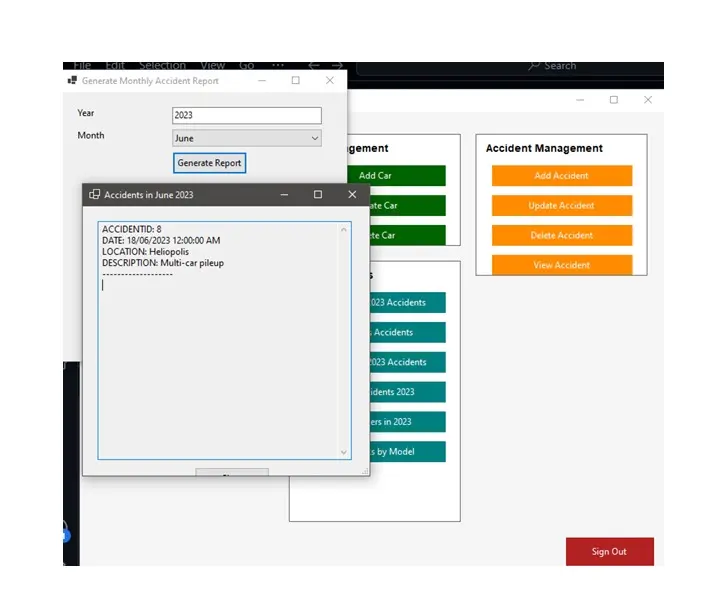Maximize the main management dashboard window
This screenshot has height=600, width=718.
(614, 100)
